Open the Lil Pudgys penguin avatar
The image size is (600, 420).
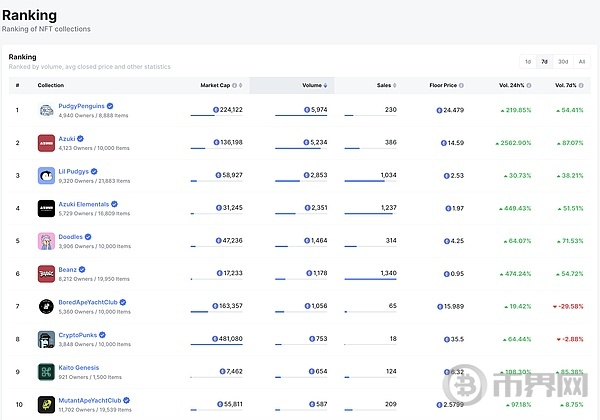[46, 176]
